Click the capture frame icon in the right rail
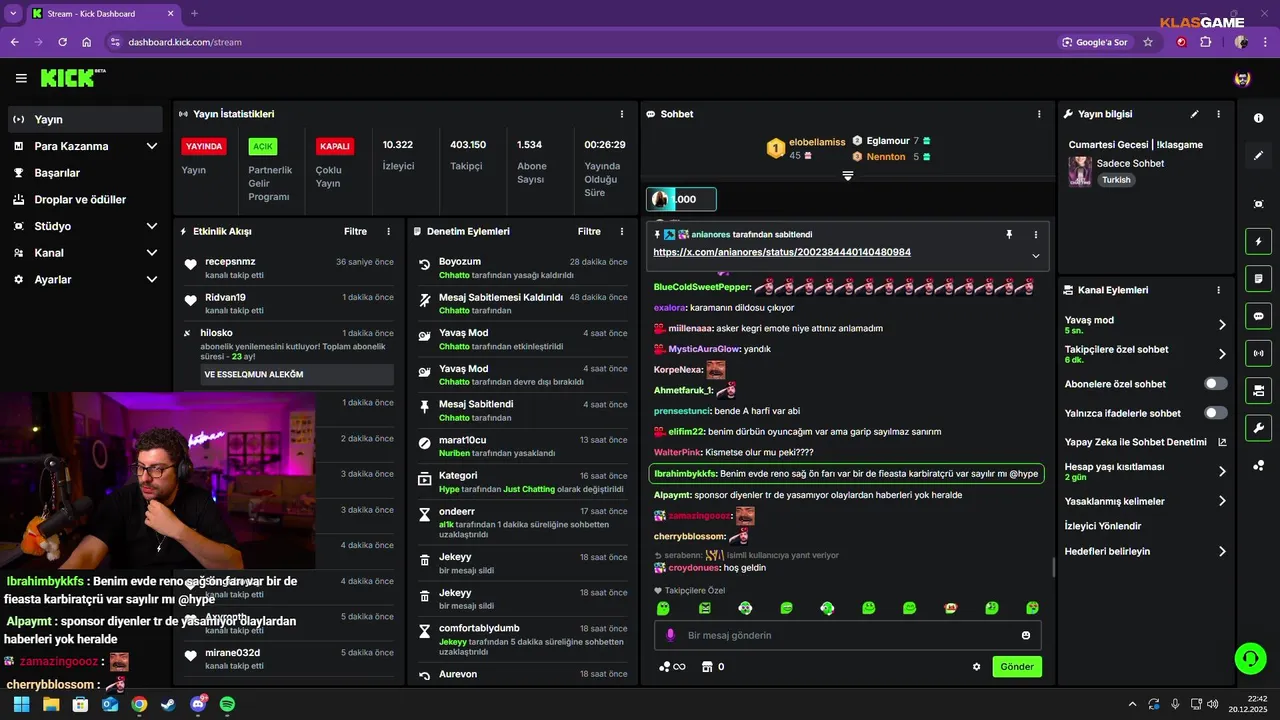This screenshot has width=1280, height=720. coord(1258,204)
